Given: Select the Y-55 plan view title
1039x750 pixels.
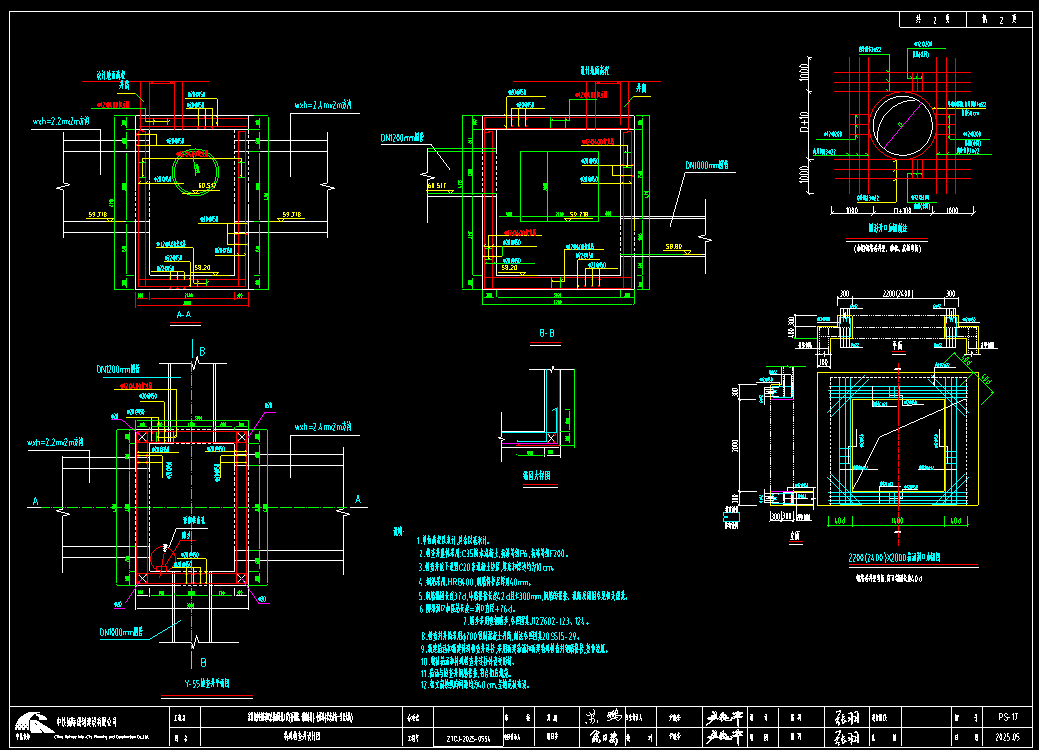Looking at the screenshot, I should pyautogui.click(x=207, y=683).
